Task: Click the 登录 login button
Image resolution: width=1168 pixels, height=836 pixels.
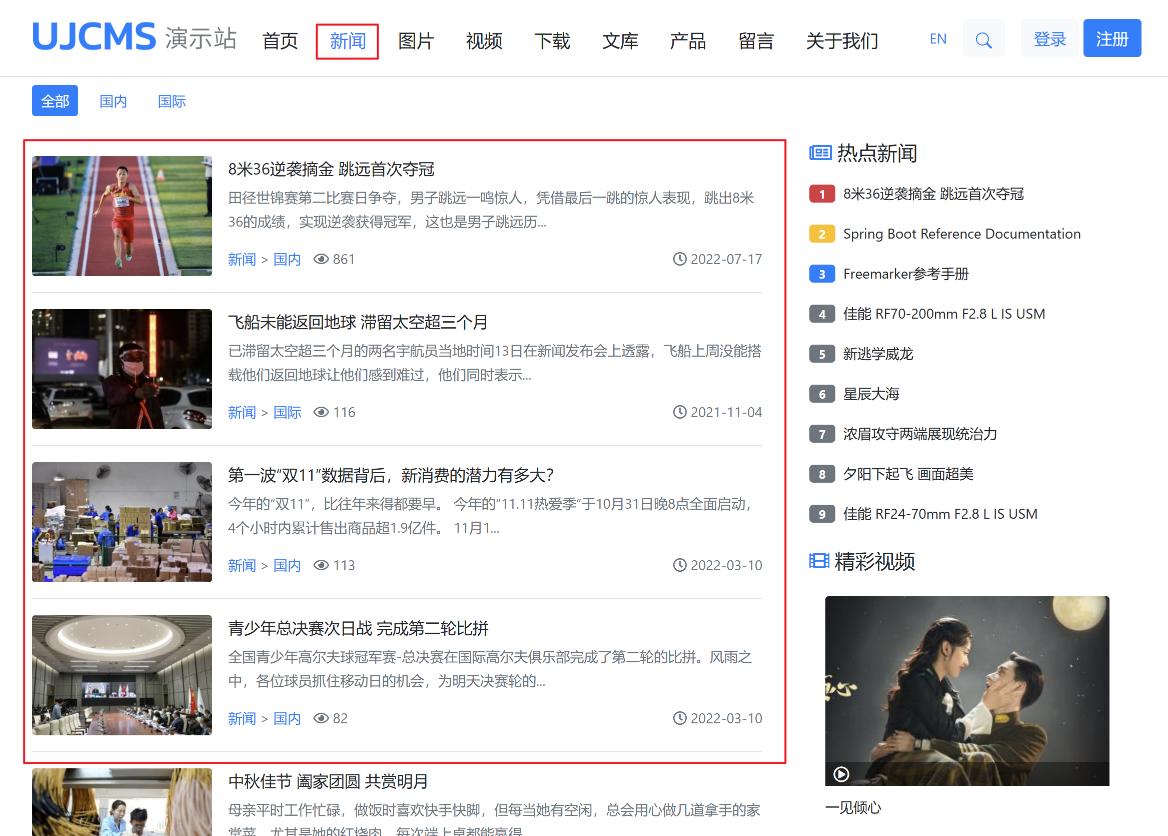Action: point(1050,39)
